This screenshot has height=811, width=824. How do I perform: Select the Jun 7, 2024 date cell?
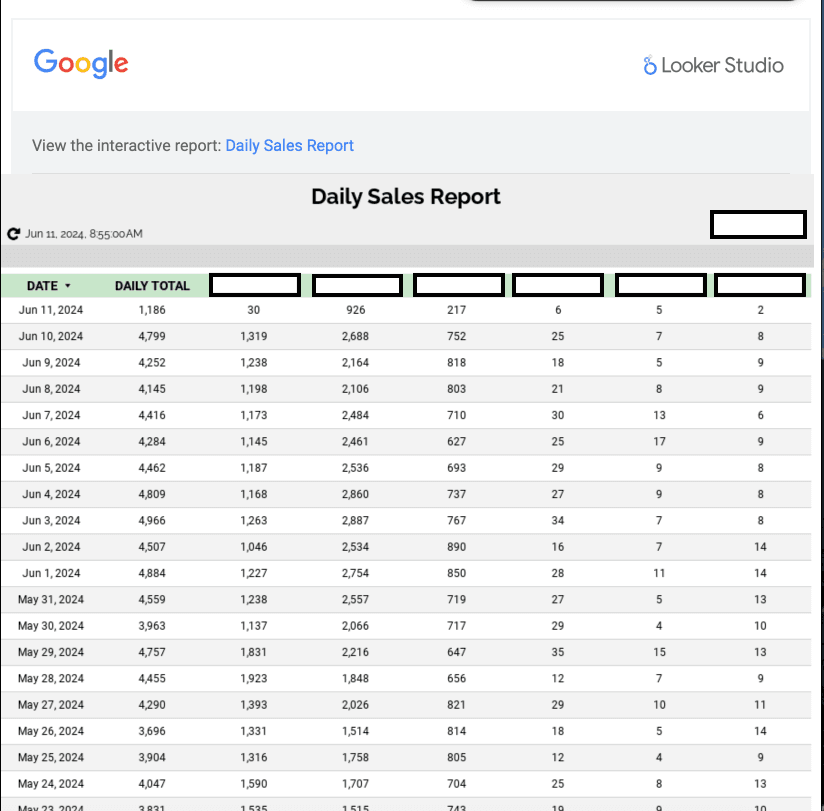[51, 415]
